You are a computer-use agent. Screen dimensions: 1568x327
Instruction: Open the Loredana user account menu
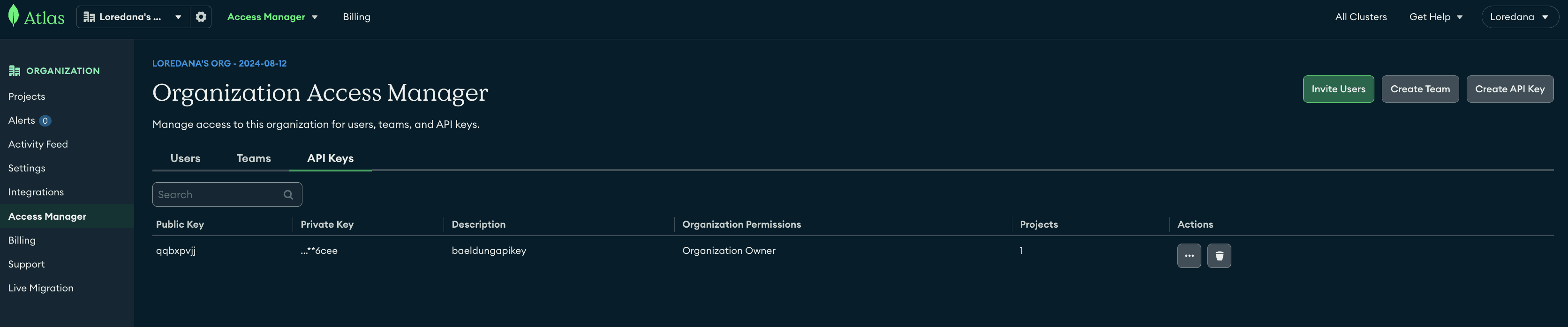pyautogui.click(x=1519, y=17)
